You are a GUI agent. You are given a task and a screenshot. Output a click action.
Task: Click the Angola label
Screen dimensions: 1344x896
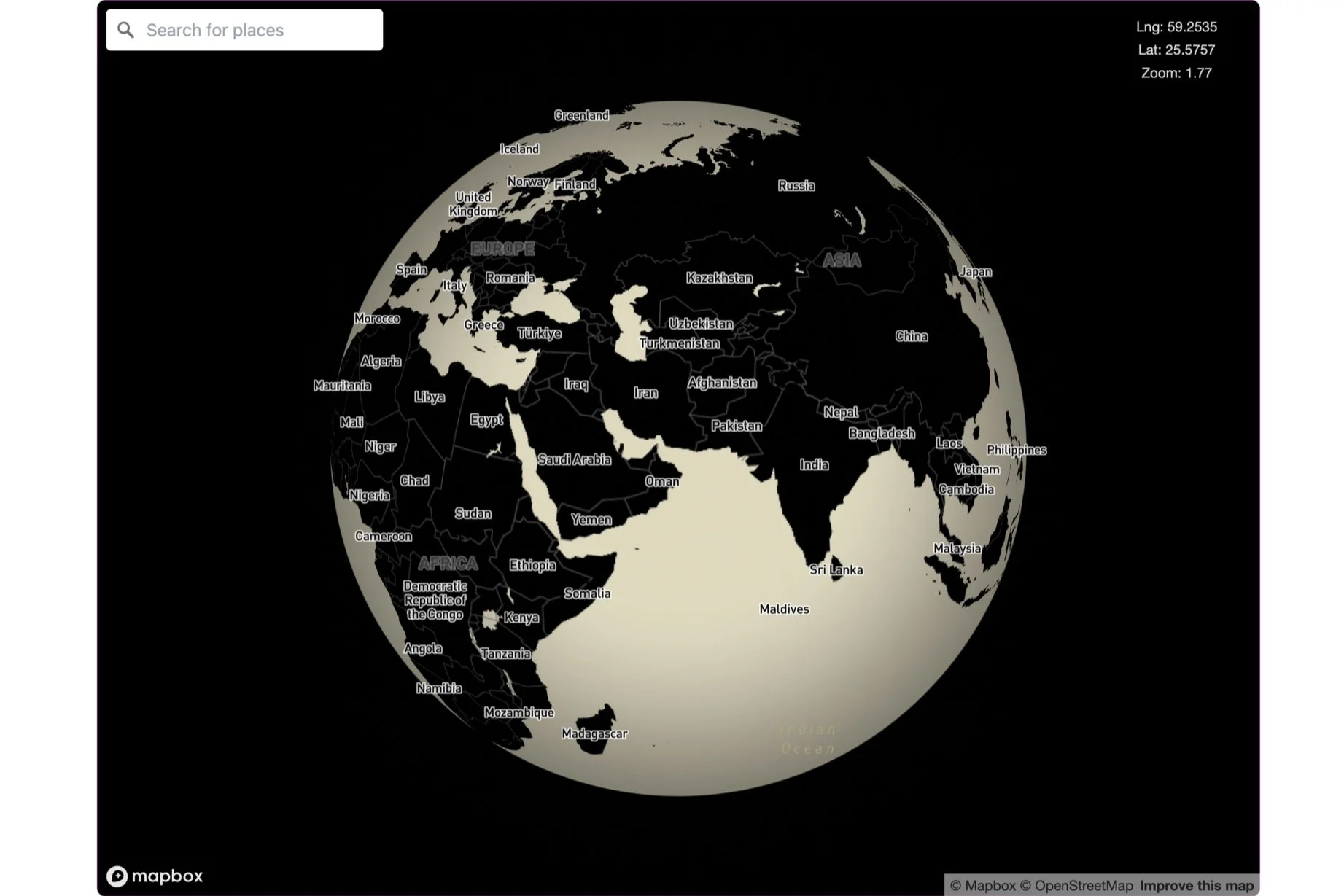(x=422, y=649)
